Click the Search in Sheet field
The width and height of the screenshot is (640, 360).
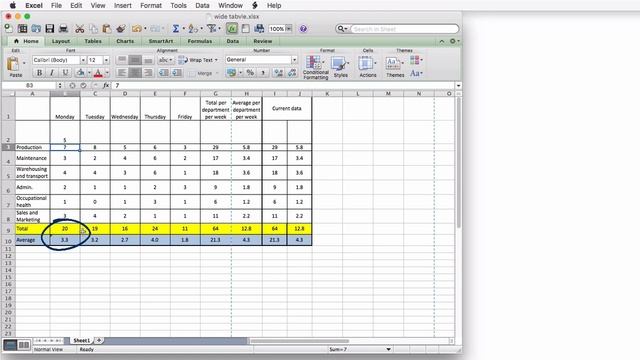point(404,29)
